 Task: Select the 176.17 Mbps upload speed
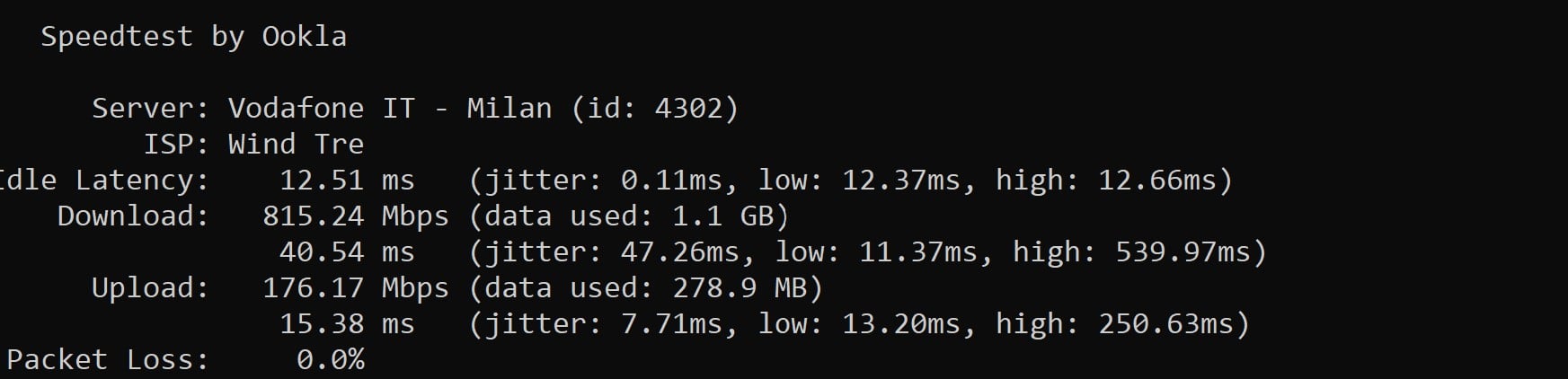[x=355, y=288]
